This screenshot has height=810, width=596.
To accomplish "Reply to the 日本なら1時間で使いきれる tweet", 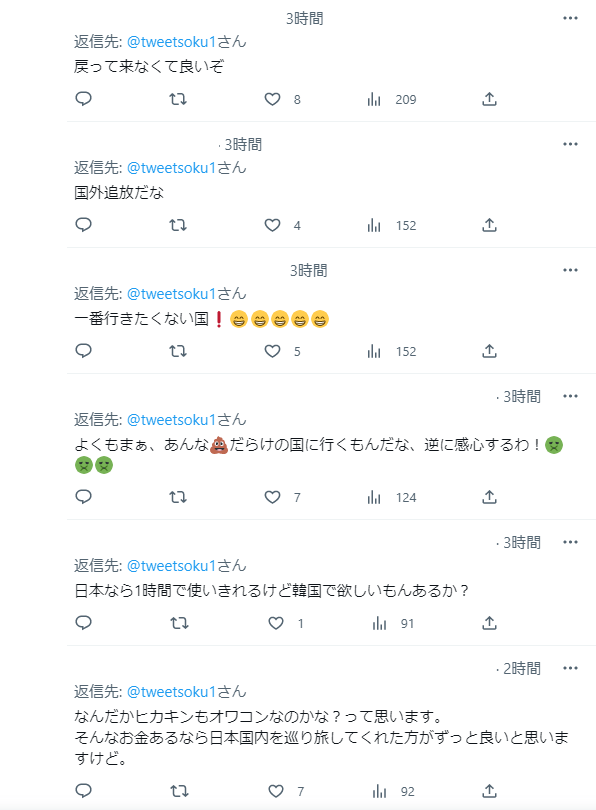I will (x=84, y=623).
